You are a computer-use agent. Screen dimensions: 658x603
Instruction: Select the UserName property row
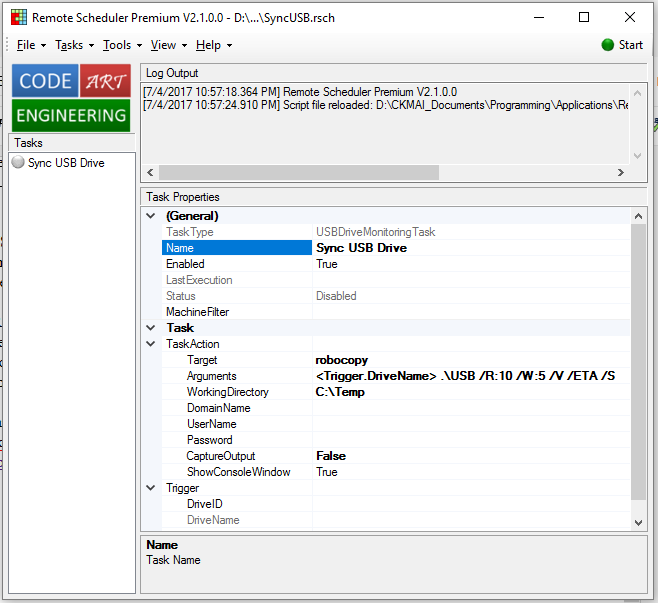(x=396, y=424)
